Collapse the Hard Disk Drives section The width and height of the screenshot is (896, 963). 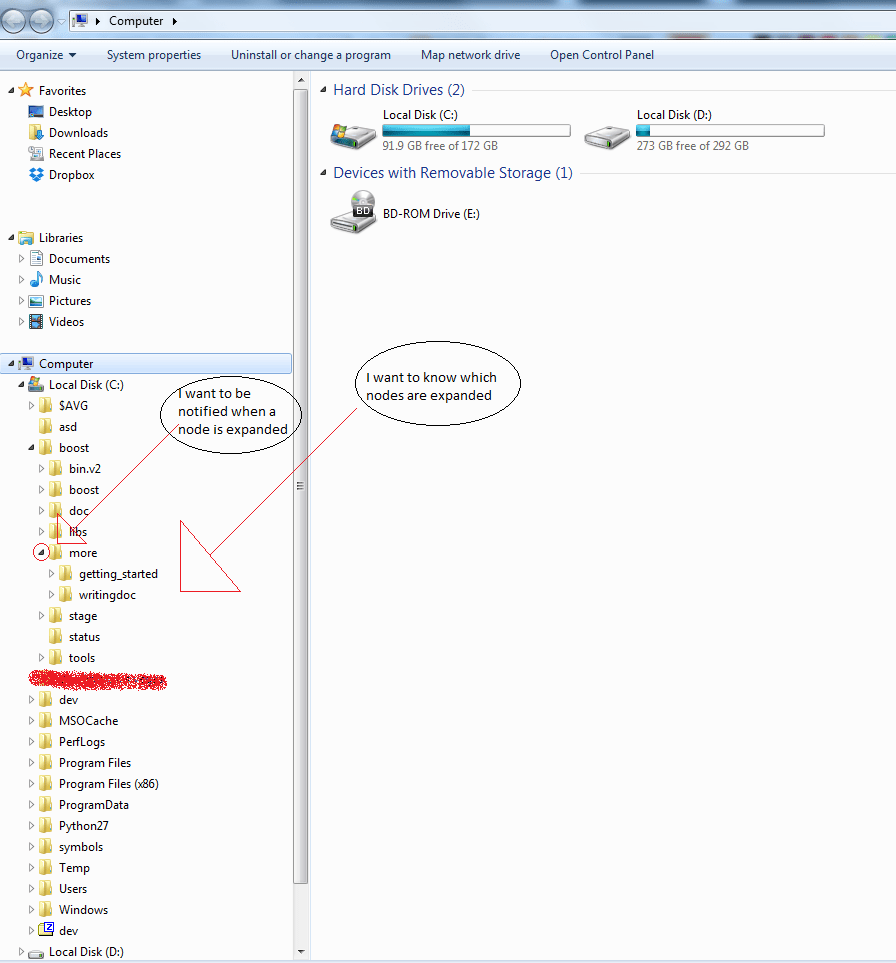click(322, 89)
